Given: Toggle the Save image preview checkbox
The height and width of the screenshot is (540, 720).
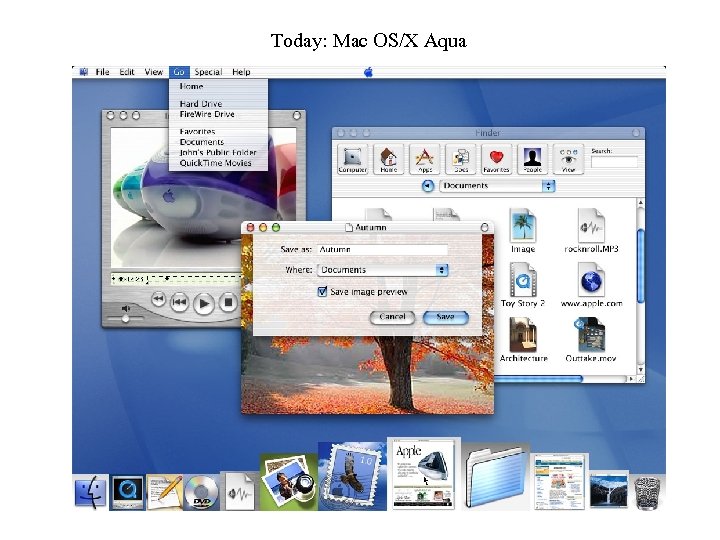Looking at the screenshot, I should click(322, 292).
